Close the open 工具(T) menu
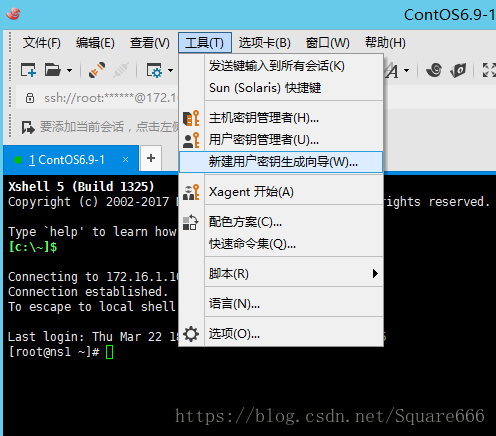The height and width of the screenshot is (436, 496). [205, 43]
